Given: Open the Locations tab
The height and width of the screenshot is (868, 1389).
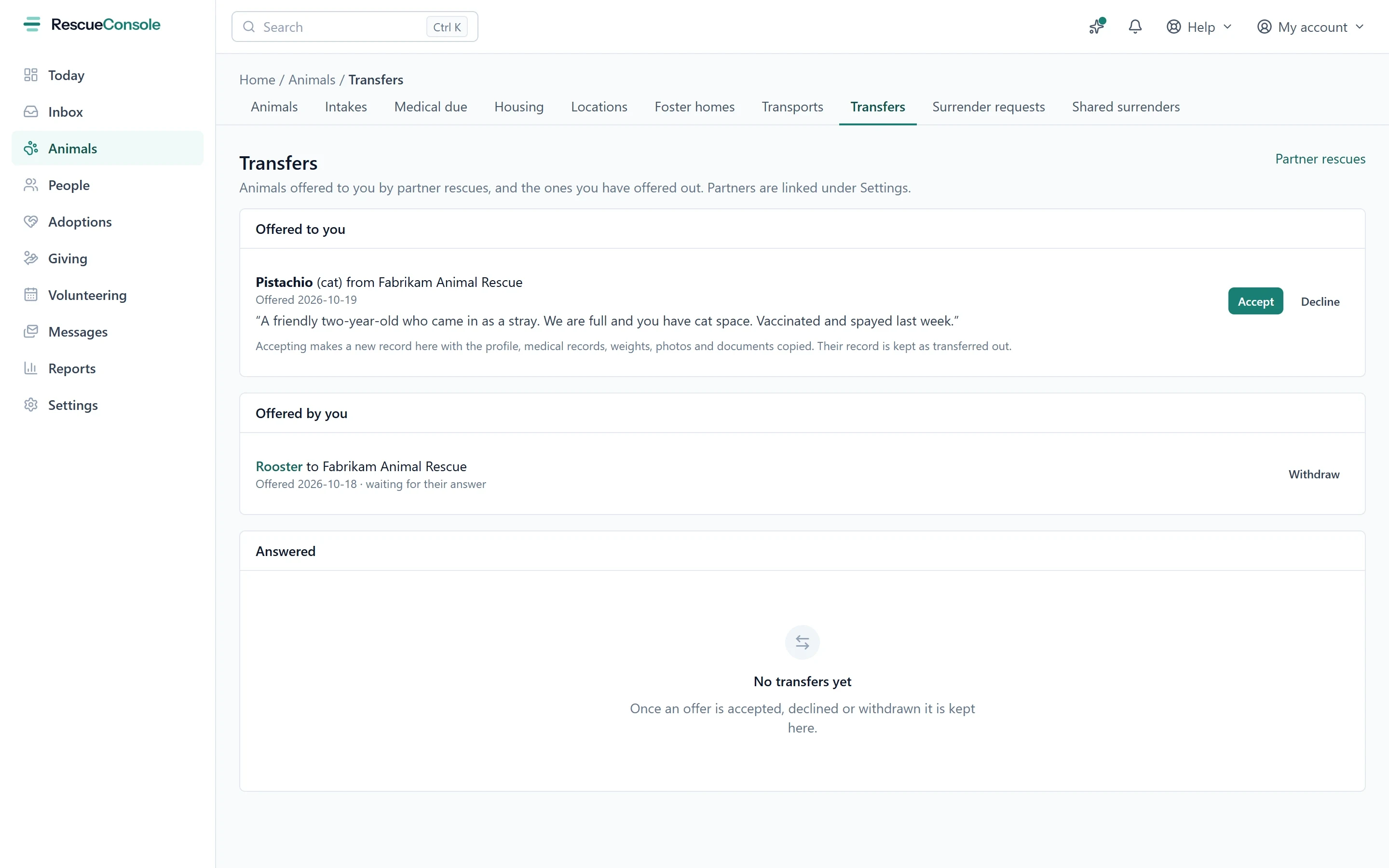Looking at the screenshot, I should tap(599, 107).
